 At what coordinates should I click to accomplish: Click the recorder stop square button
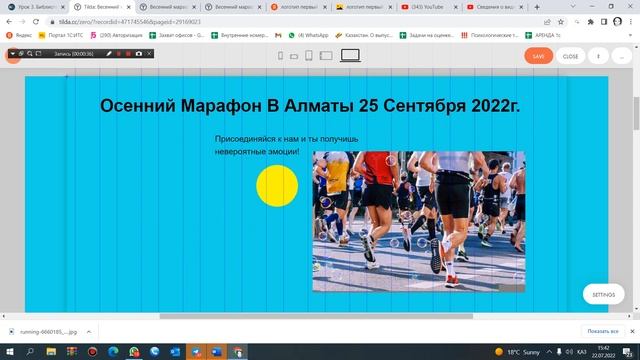coord(128,53)
